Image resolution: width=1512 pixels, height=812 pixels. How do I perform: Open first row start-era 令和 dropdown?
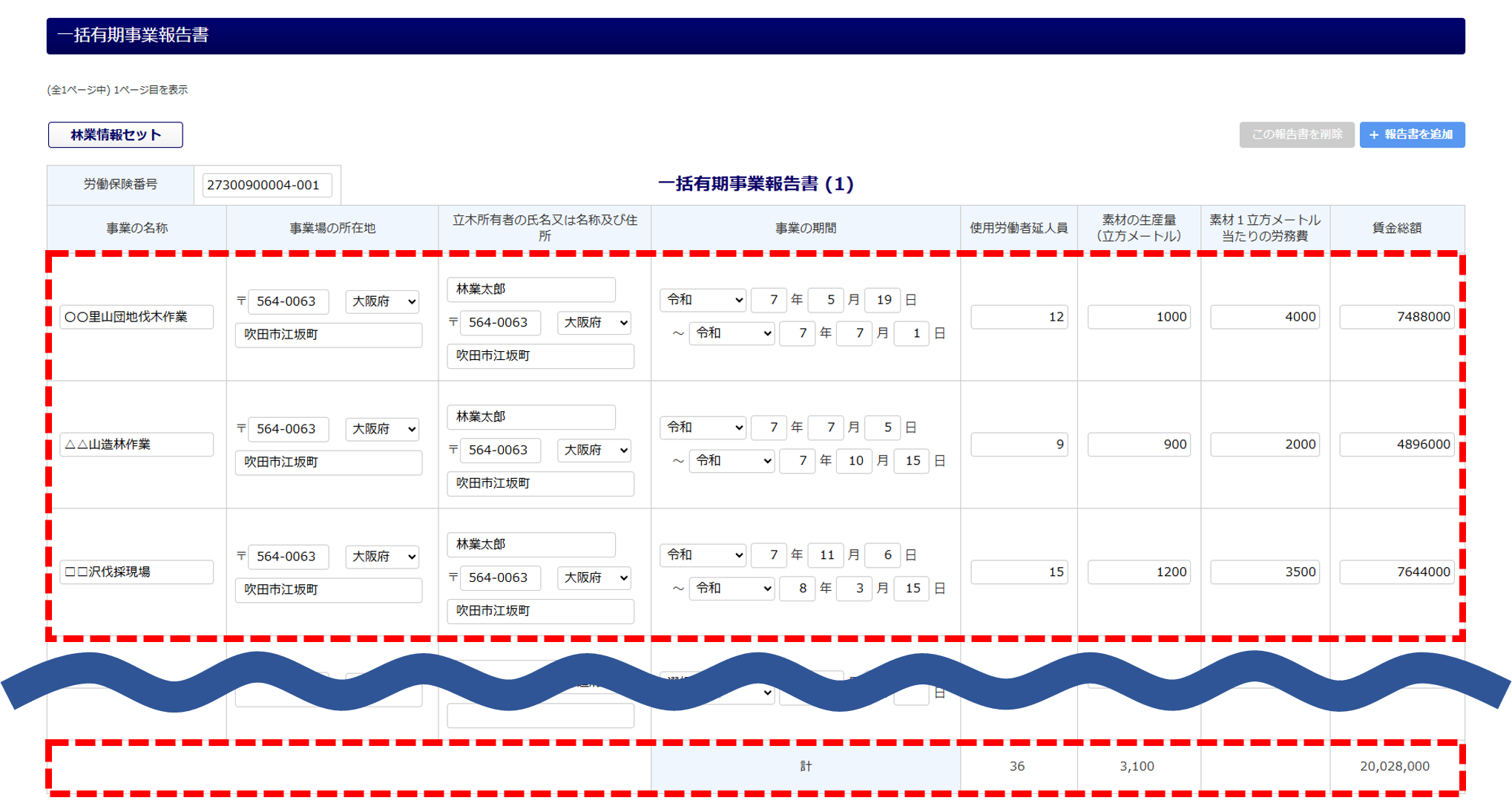coord(703,300)
